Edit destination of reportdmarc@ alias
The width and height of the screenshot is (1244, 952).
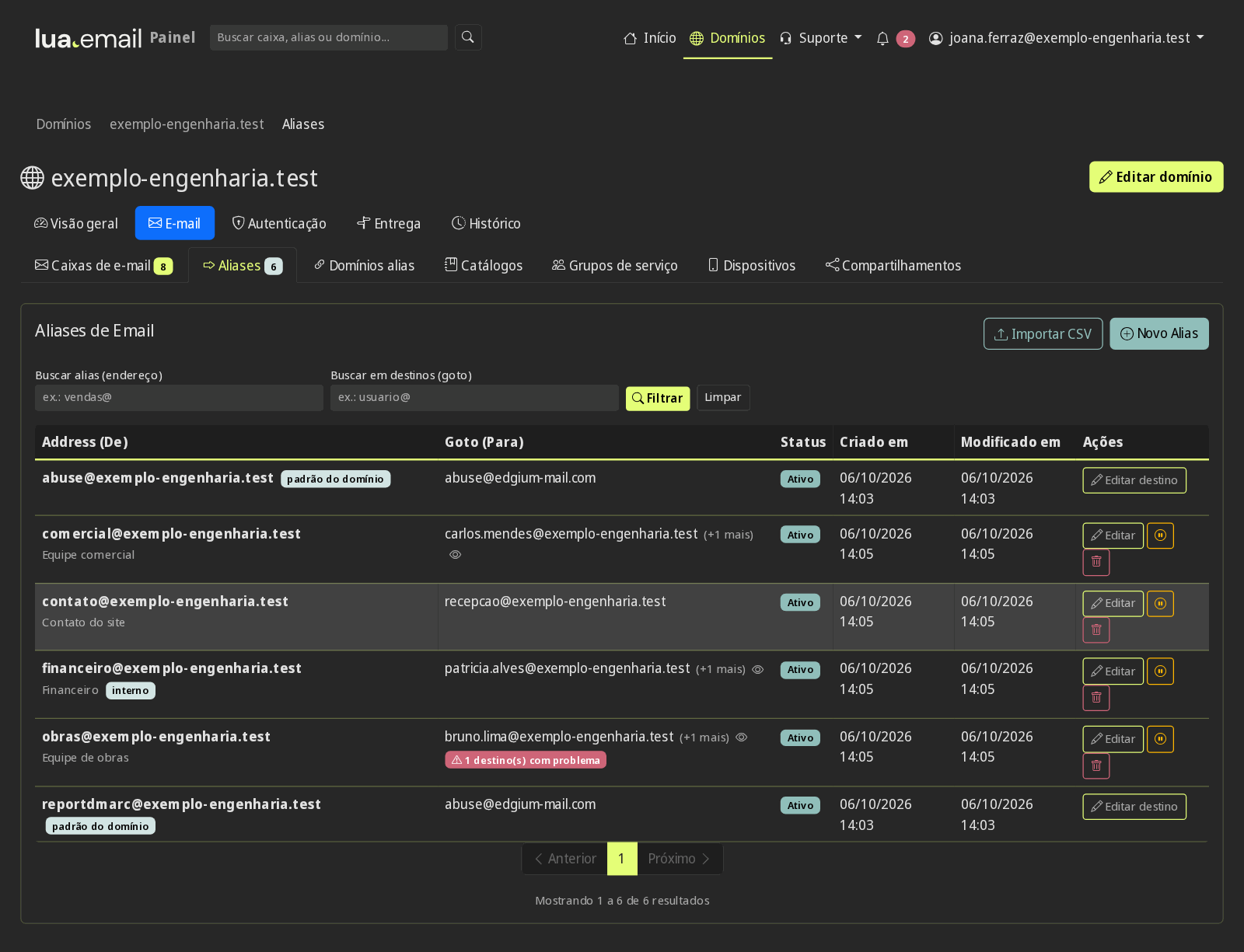pyautogui.click(x=1134, y=807)
